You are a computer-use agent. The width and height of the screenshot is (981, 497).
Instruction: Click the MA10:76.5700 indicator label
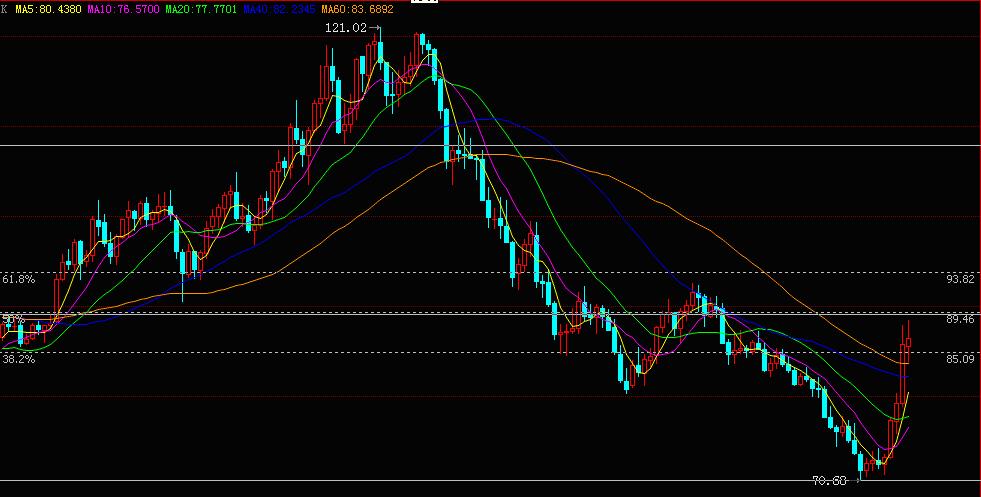pos(123,9)
